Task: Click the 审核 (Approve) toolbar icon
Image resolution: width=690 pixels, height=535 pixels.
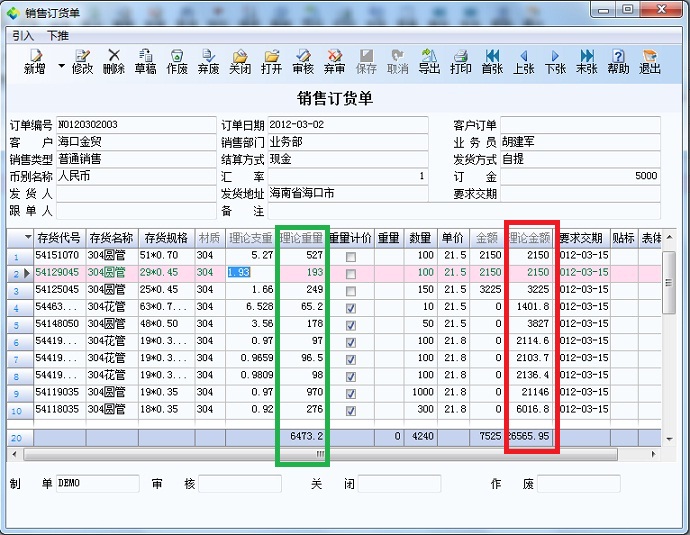Action: click(x=303, y=61)
